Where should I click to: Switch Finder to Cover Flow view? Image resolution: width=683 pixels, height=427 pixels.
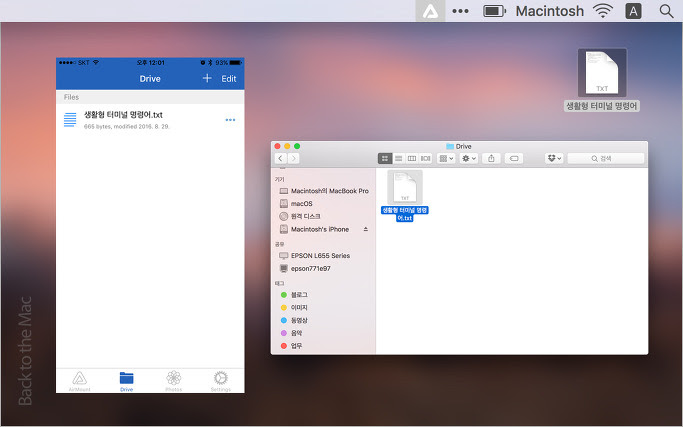[425, 159]
